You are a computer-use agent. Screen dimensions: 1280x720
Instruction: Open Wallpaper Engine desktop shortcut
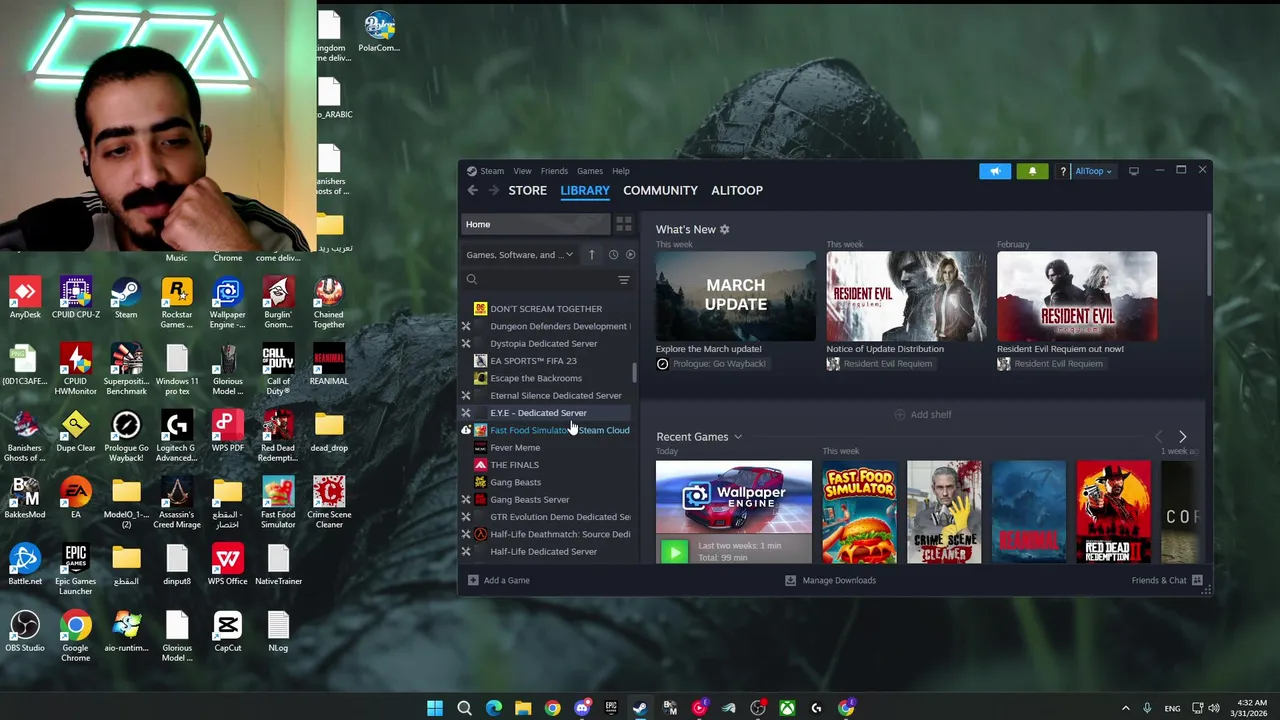point(227,303)
